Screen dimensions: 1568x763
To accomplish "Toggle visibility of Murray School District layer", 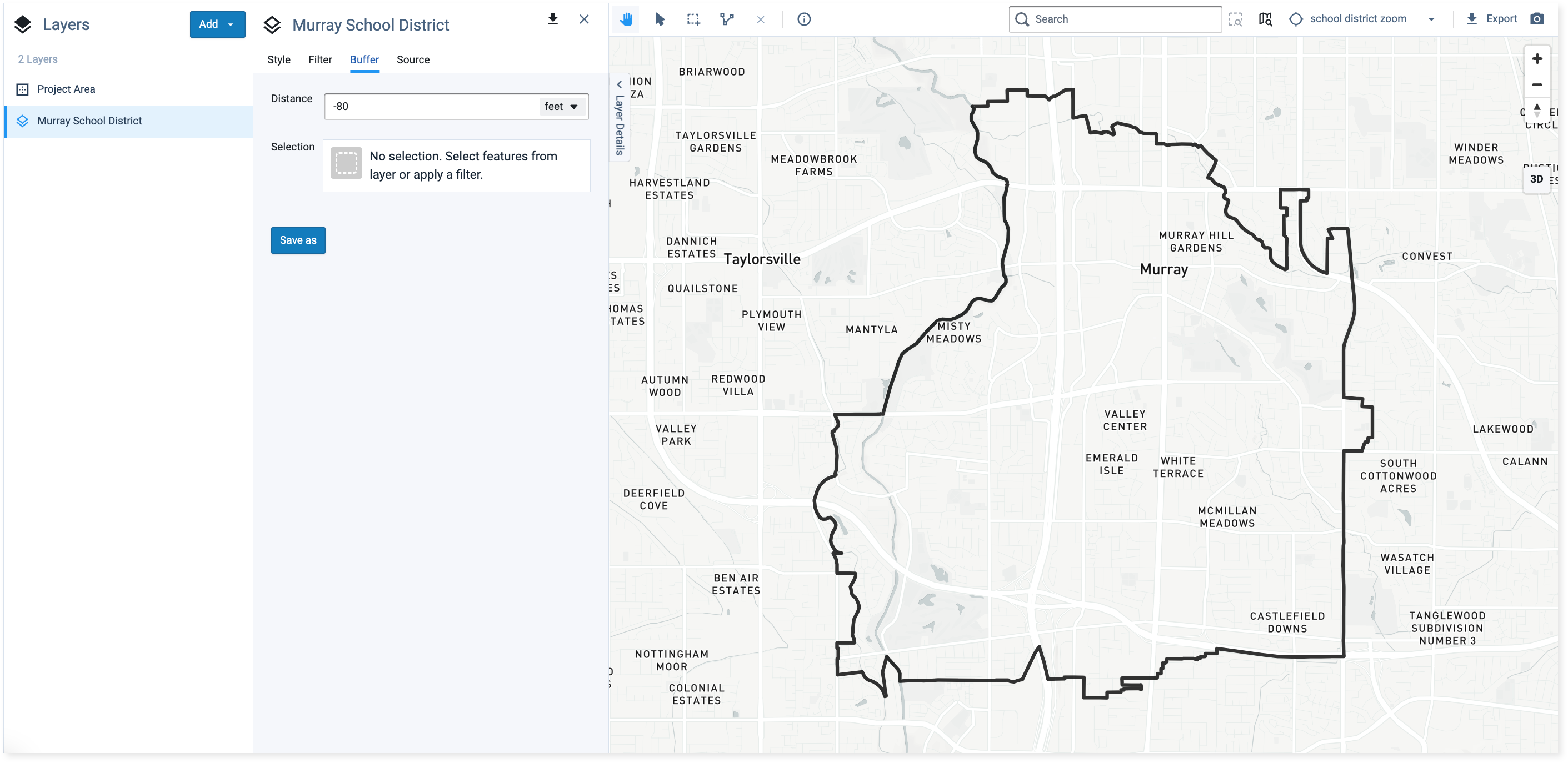I will tap(22, 120).
